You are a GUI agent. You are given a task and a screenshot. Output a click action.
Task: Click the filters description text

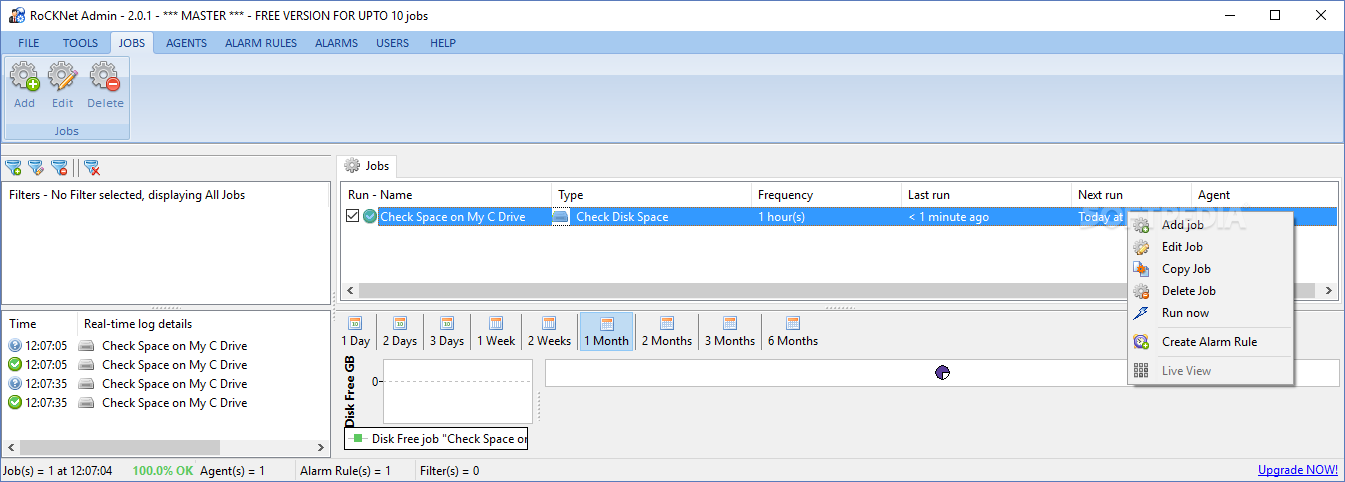[x=127, y=195]
